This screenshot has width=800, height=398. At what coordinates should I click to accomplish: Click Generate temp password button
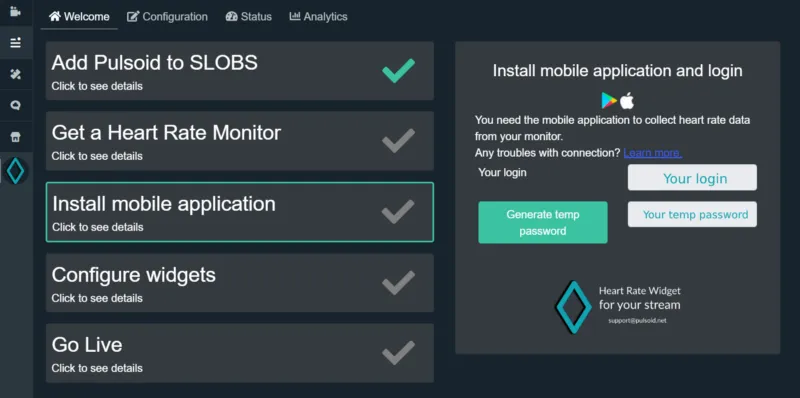[543, 222]
